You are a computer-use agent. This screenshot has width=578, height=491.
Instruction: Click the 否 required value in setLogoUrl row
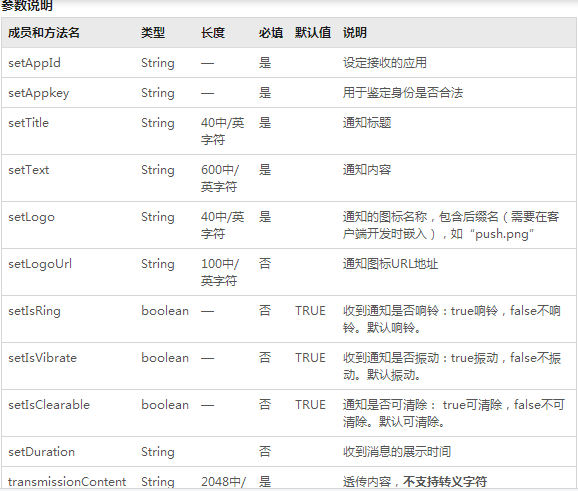click(x=265, y=264)
